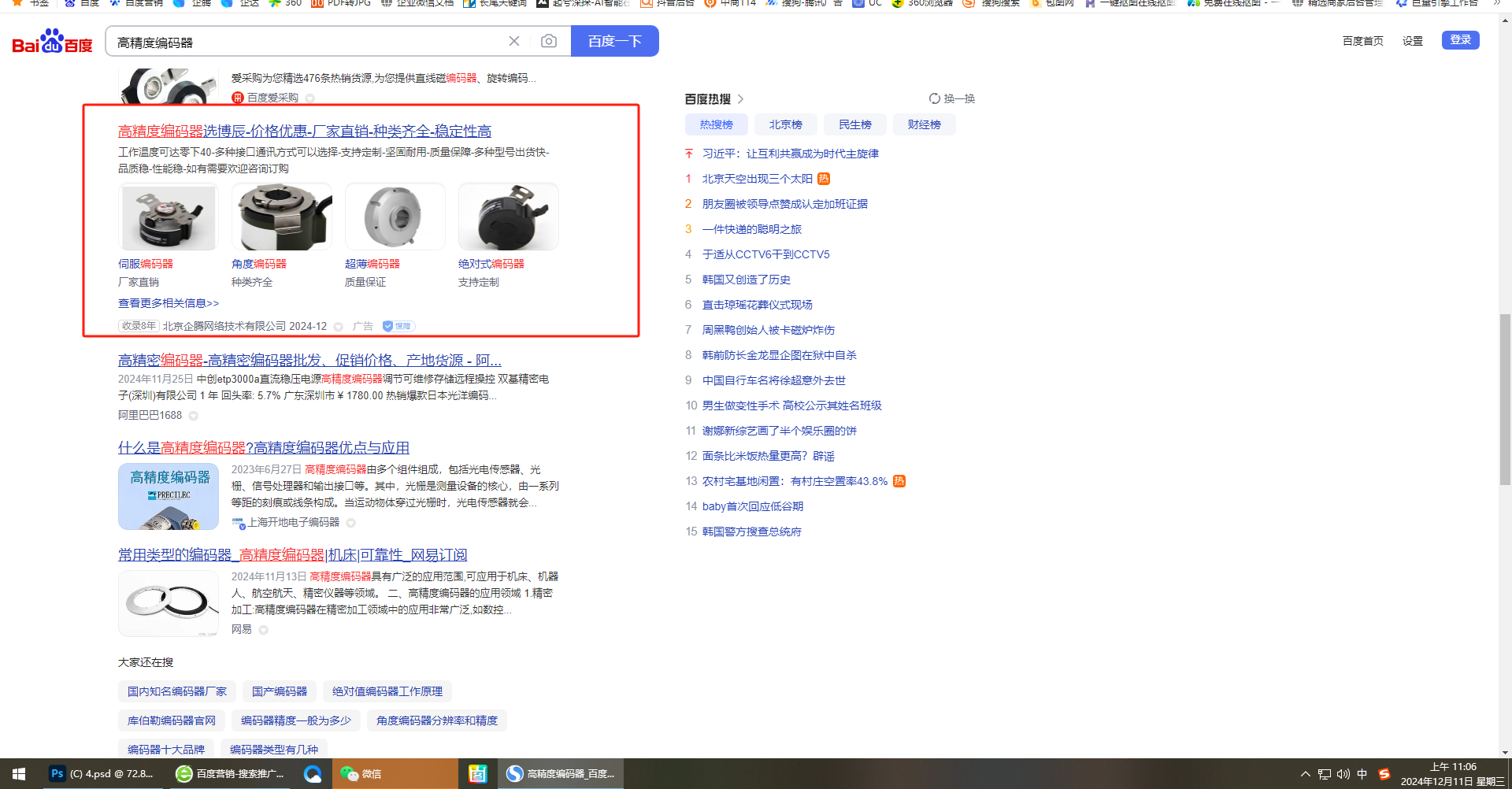Viewport: 1512px width, 789px height.
Task: Open hot search baby首次回应低谷期
Action: [x=753, y=506]
